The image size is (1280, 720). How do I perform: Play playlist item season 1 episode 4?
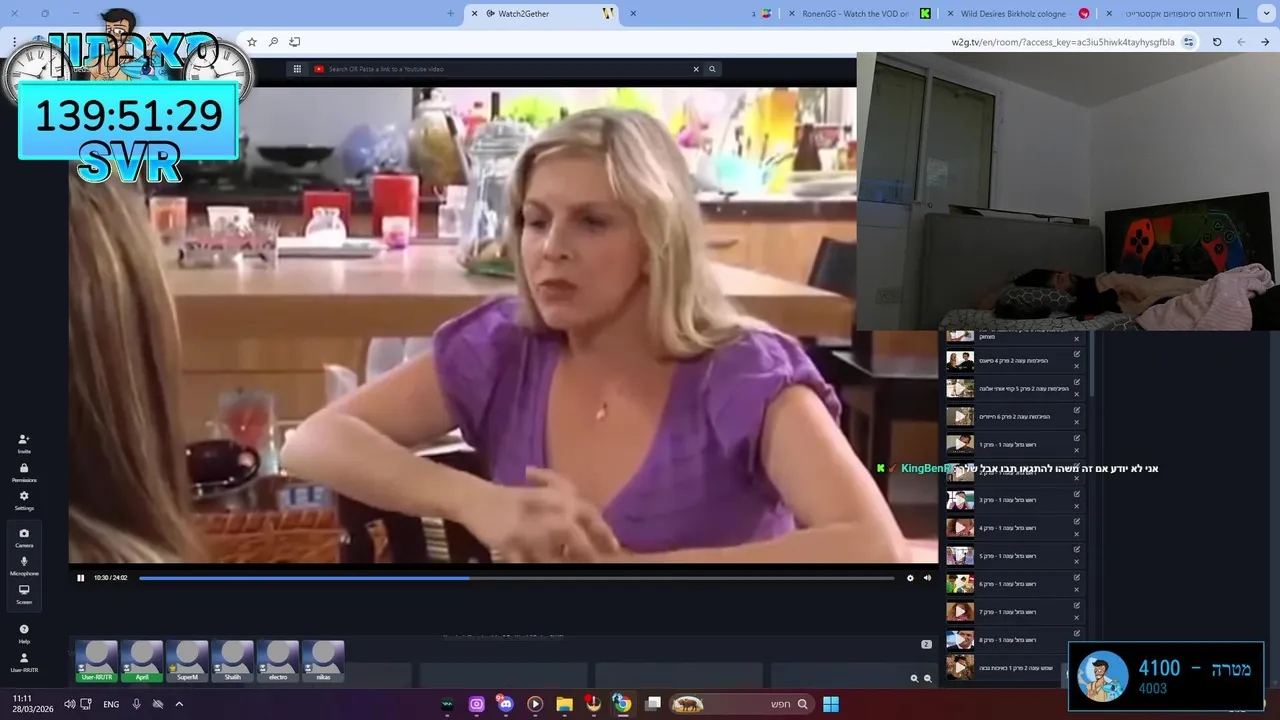(x=960, y=528)
